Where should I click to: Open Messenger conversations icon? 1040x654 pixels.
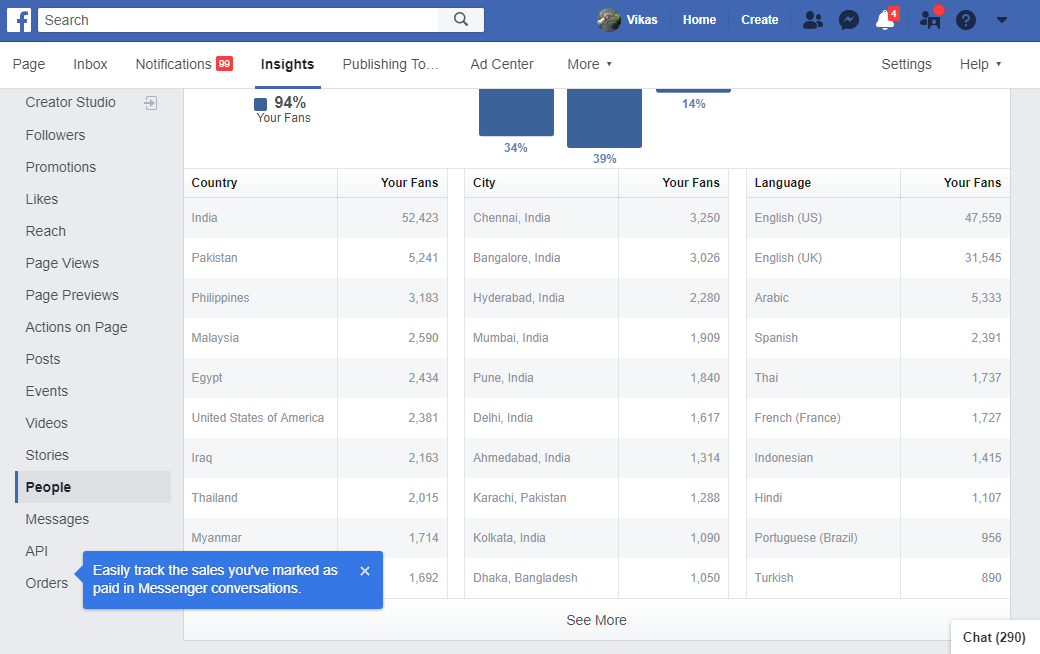pos(849,20)
